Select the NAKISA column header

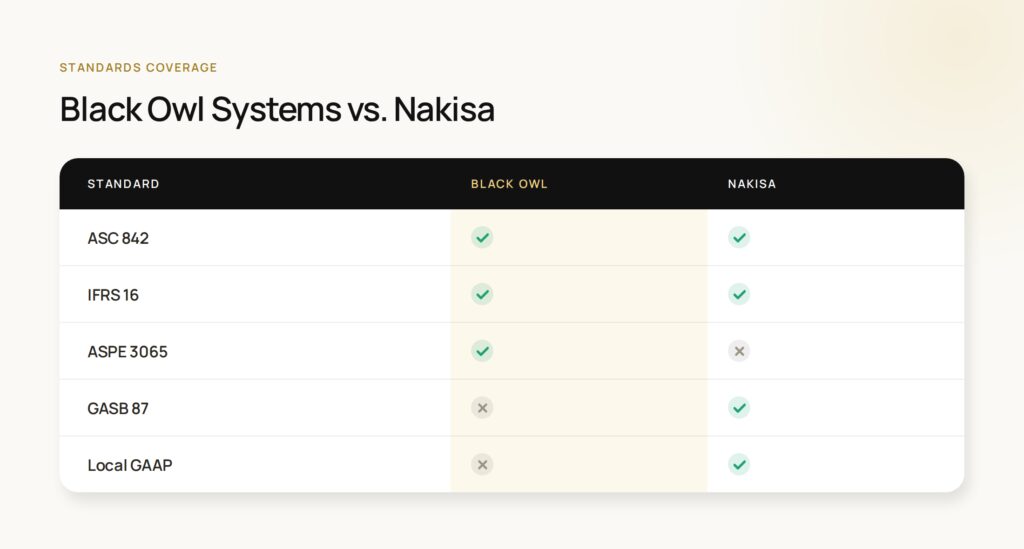tap(752, 184)
